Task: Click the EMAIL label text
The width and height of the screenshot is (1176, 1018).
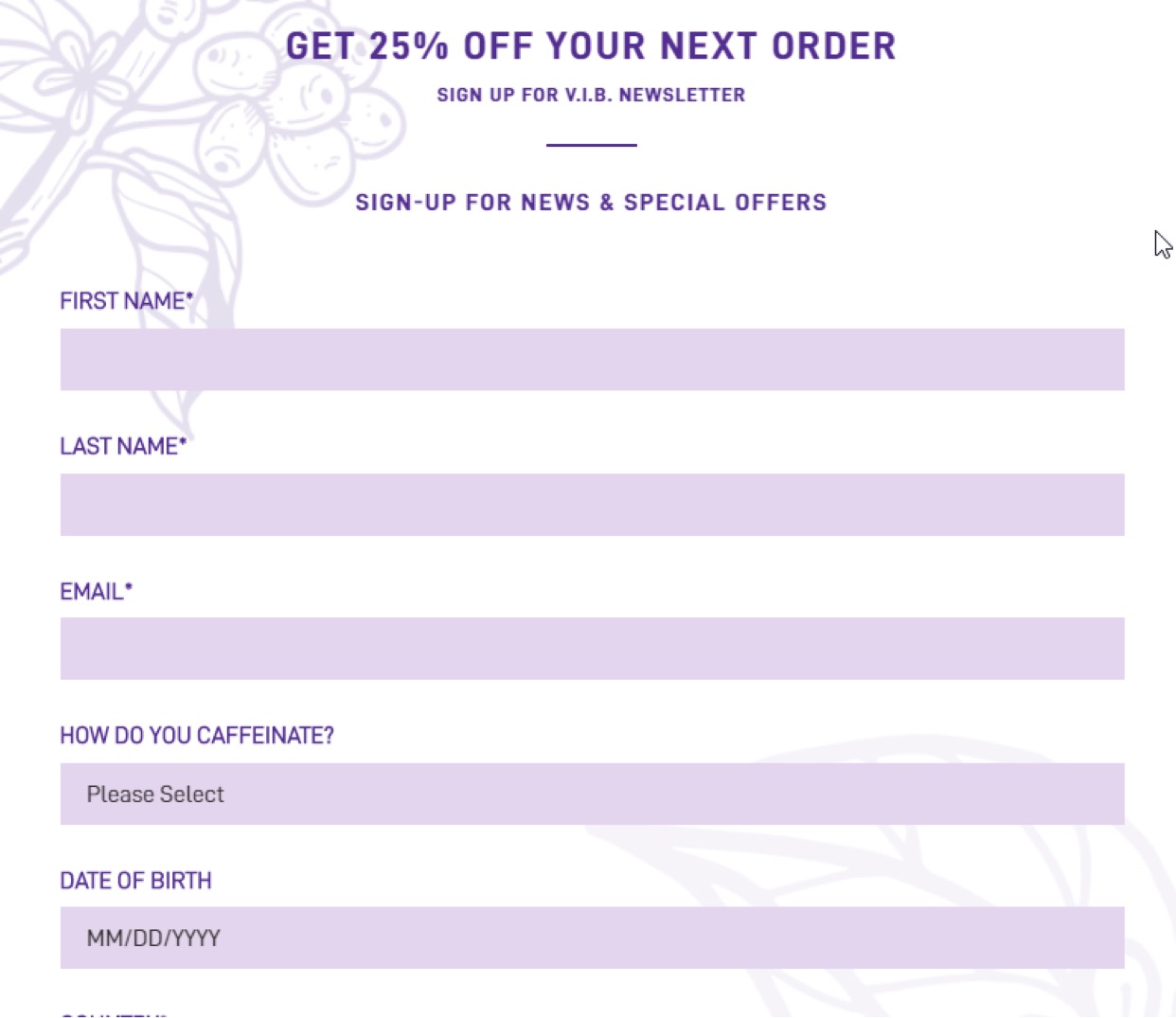Action: tap(92, 592)
